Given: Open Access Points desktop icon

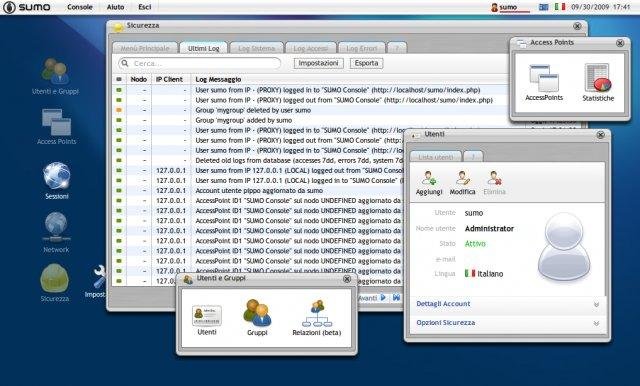Looking at the screenshot, I should click(x=56, y=126).
